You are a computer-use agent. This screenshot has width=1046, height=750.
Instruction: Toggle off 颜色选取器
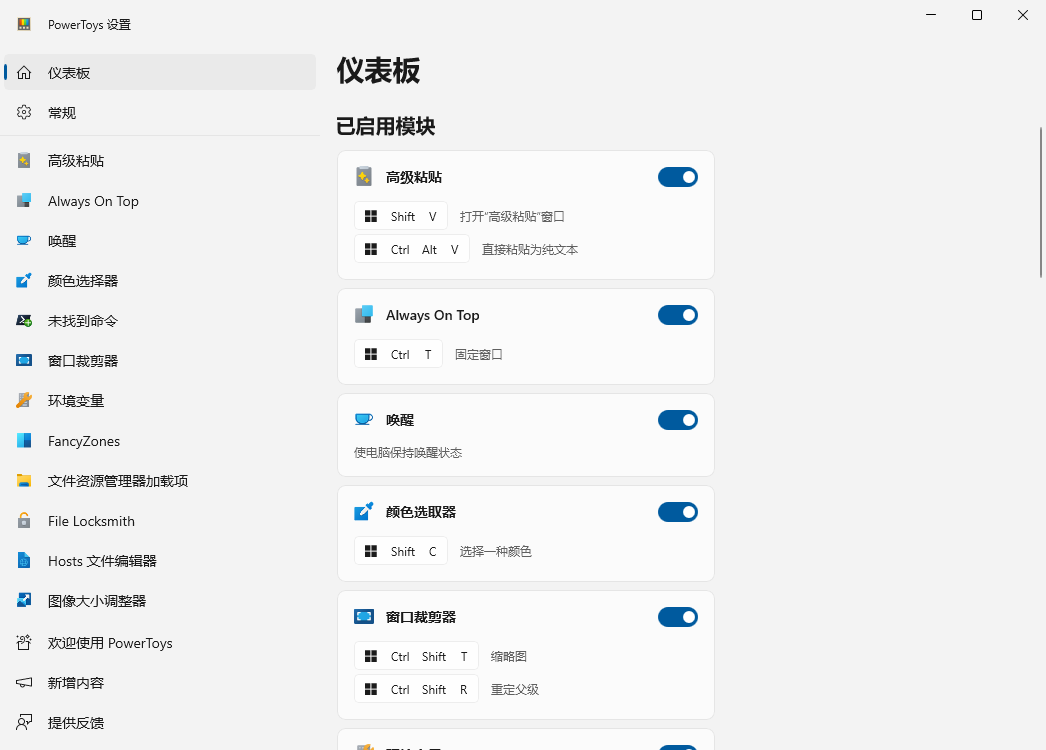click(678, 511)
